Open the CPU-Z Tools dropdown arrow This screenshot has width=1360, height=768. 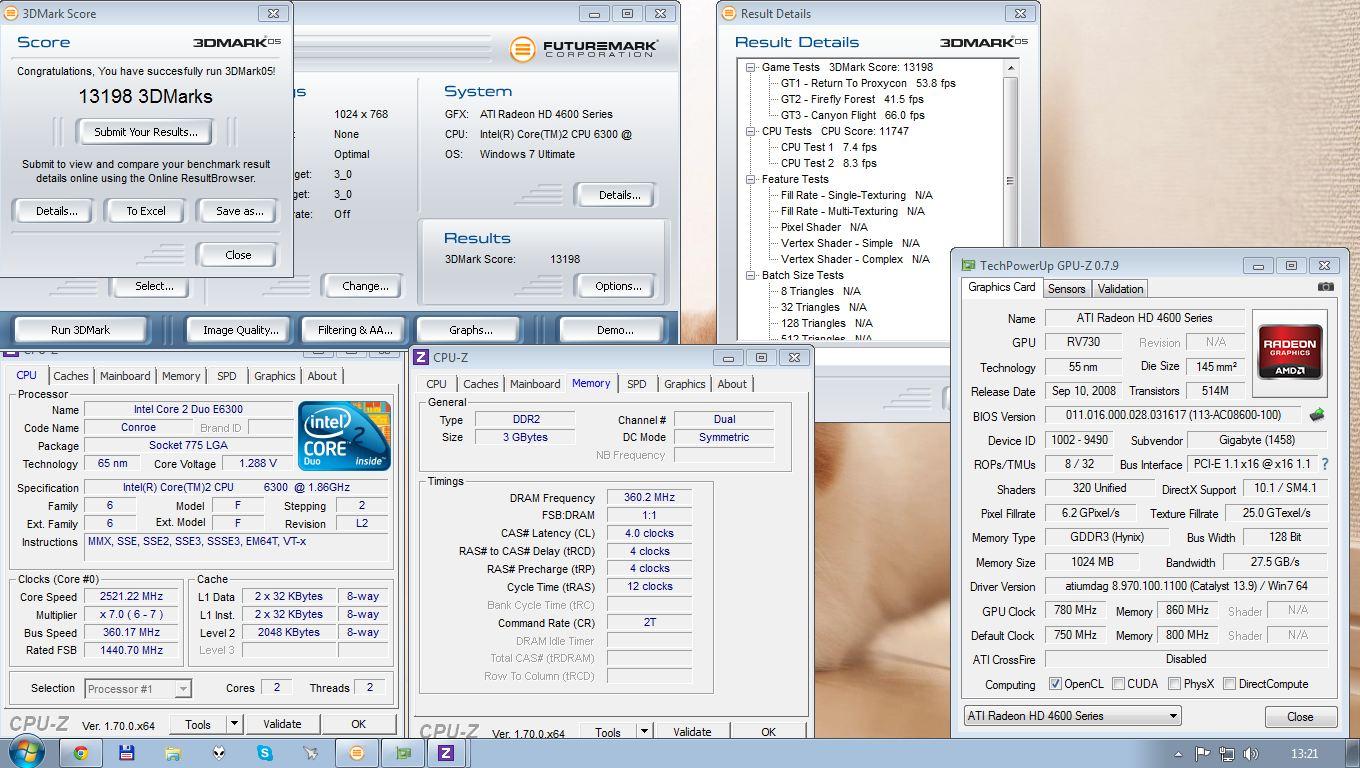pos(234,724)
